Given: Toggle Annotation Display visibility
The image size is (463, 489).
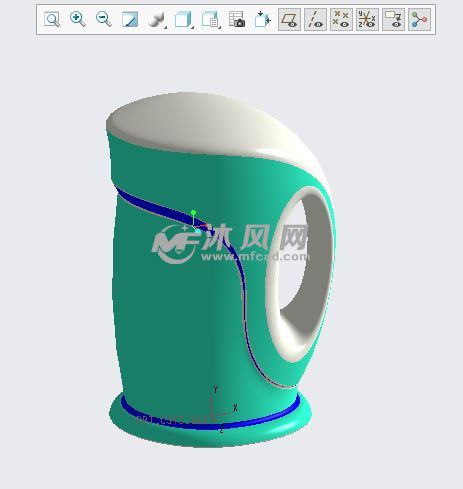Looking at the screenshot, I should click(x=393, y=19).
